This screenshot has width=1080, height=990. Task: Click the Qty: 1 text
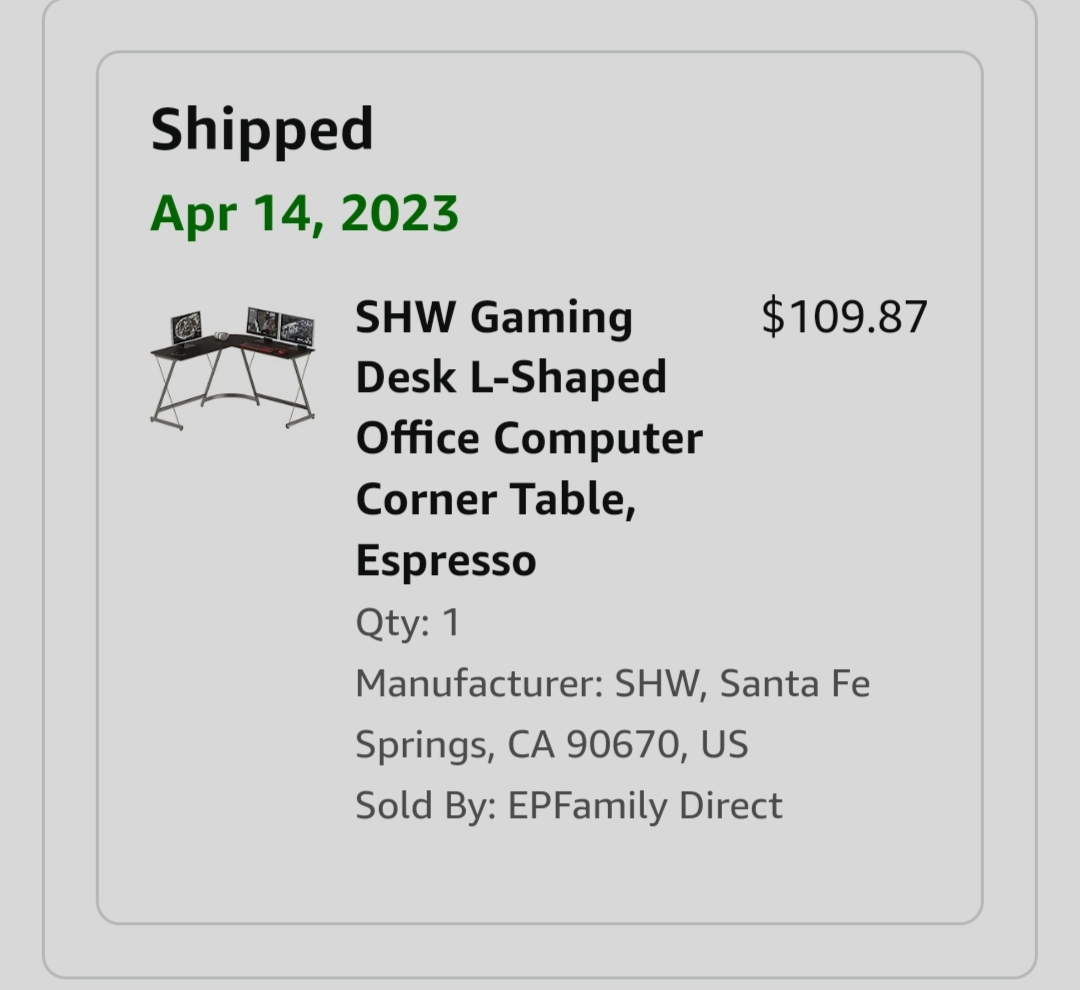pyautogui.click(x=408, y=623)
